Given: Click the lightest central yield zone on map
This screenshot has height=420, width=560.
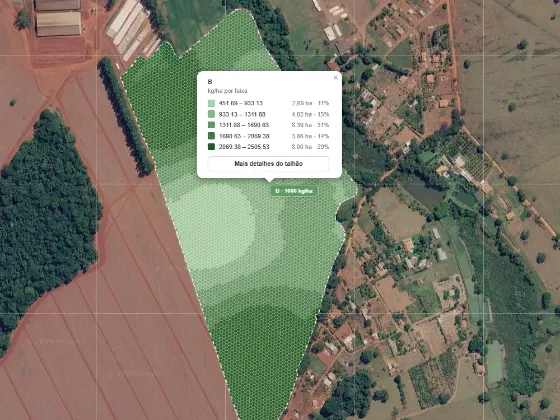Looking at the screenshot, I should tap(214, 227).
